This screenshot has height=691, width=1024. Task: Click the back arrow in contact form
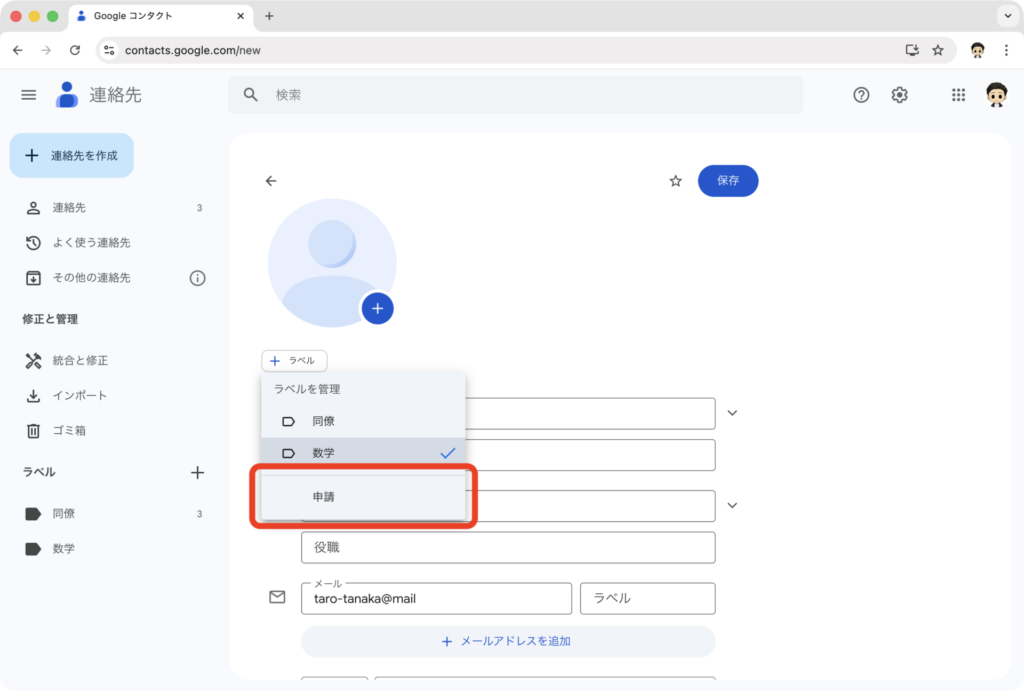click(x=271, y=181)
